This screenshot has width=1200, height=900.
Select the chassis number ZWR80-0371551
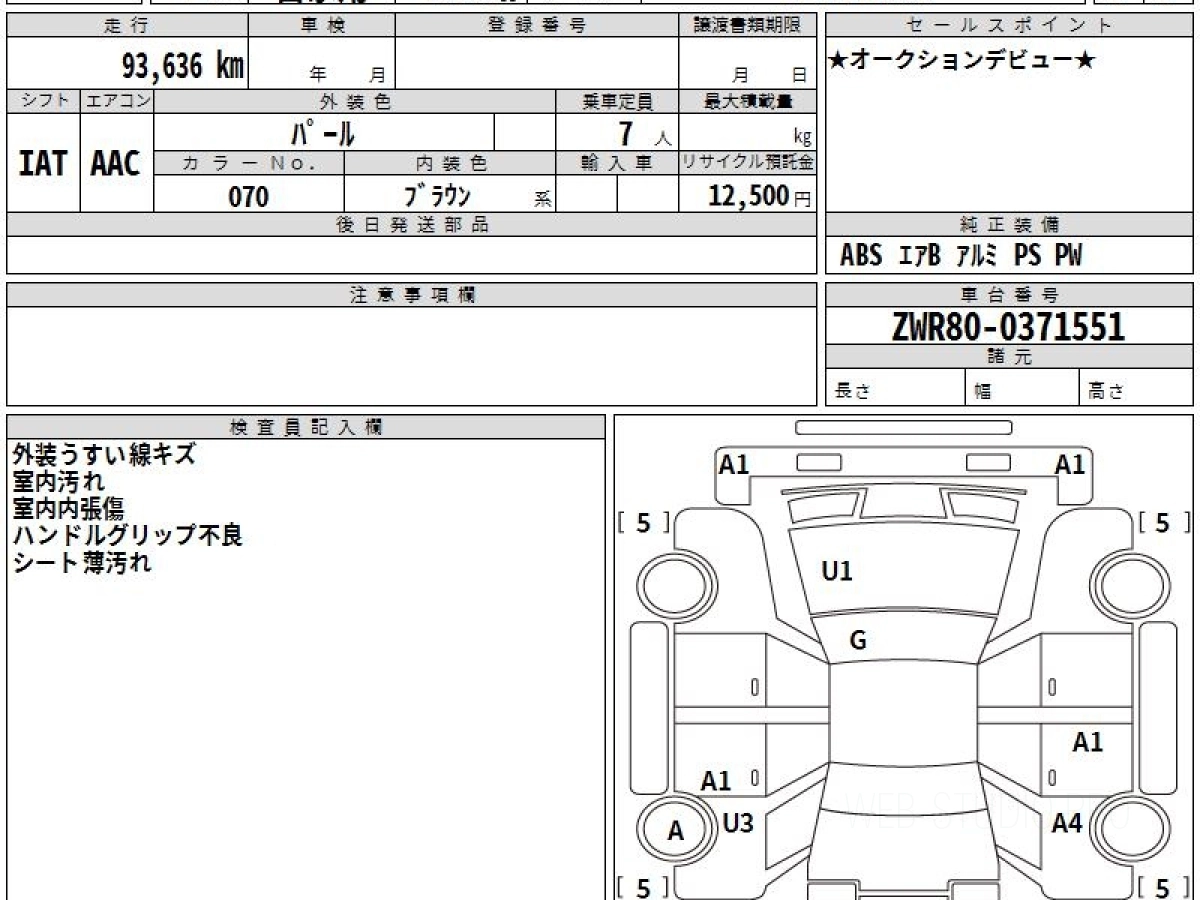pos(1008,326)
